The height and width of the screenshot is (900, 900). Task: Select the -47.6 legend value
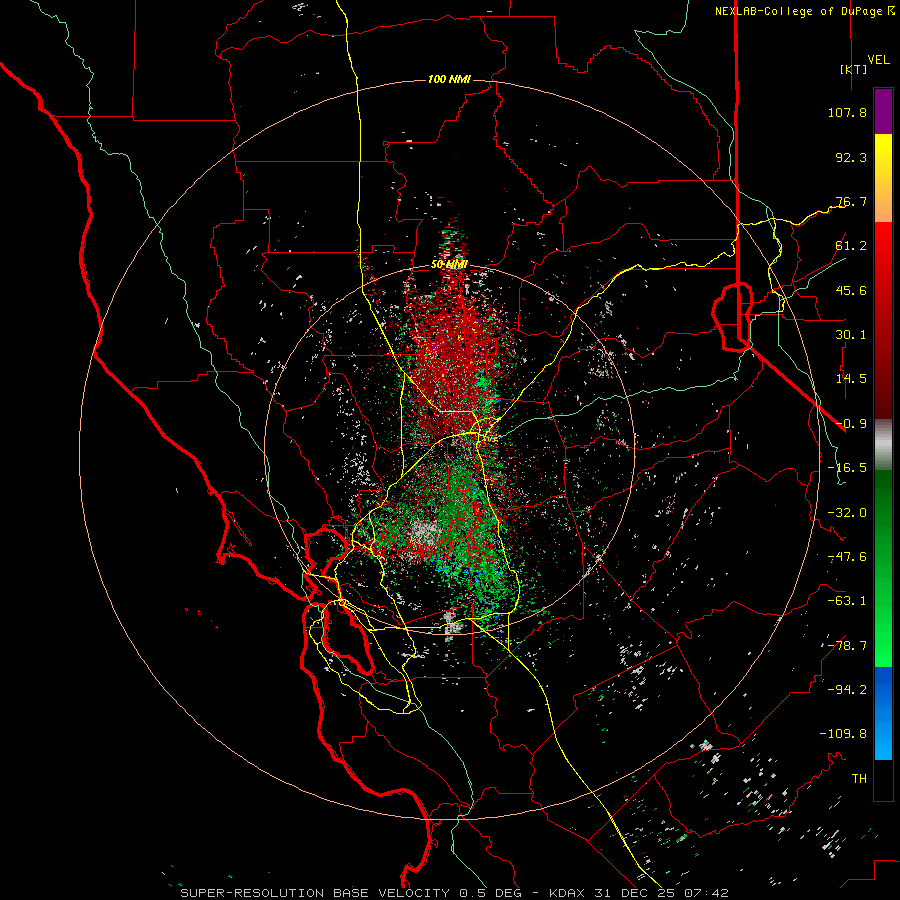pyautogui.click(x=847, y=557)
